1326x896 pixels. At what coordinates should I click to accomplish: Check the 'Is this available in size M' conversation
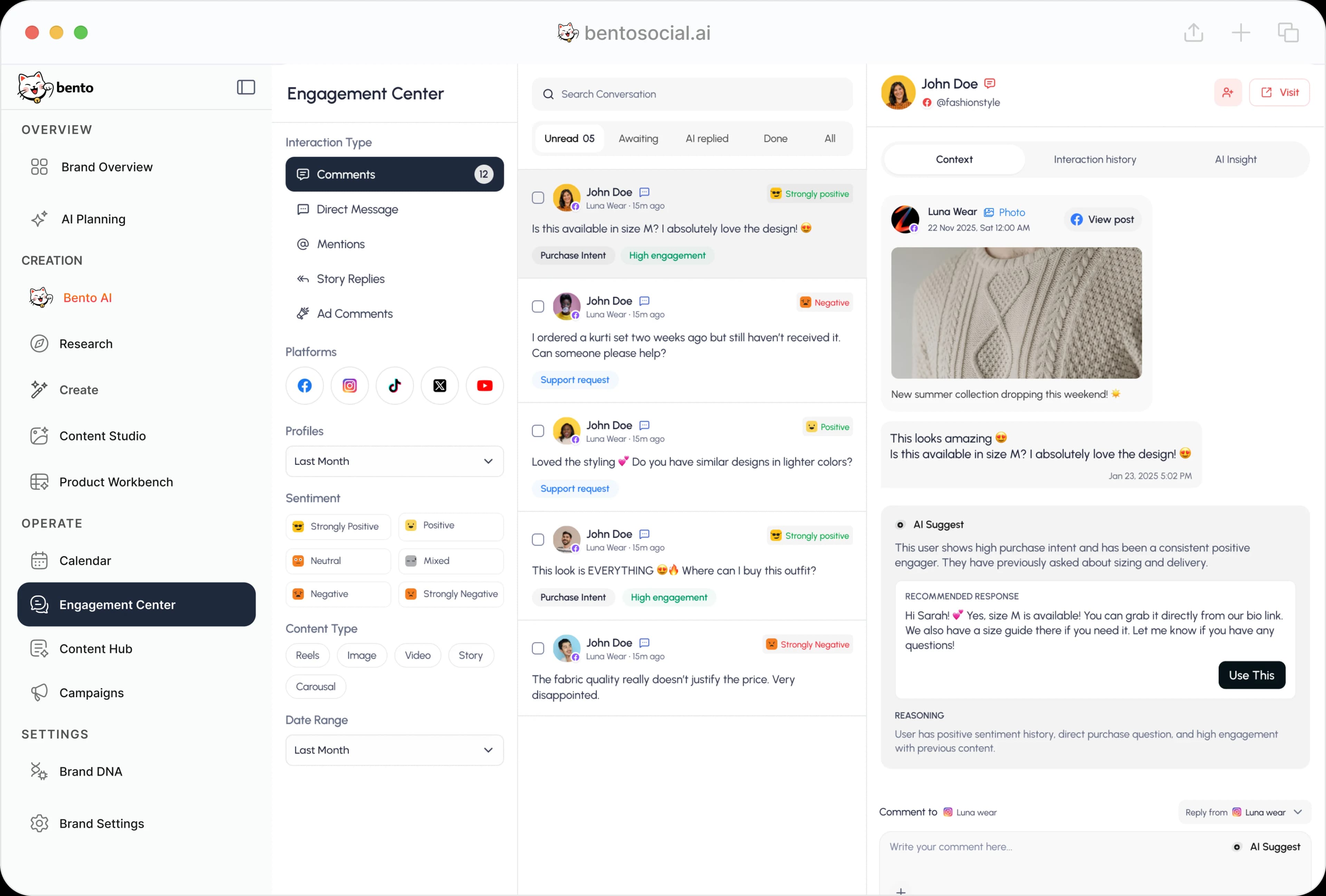538,198
